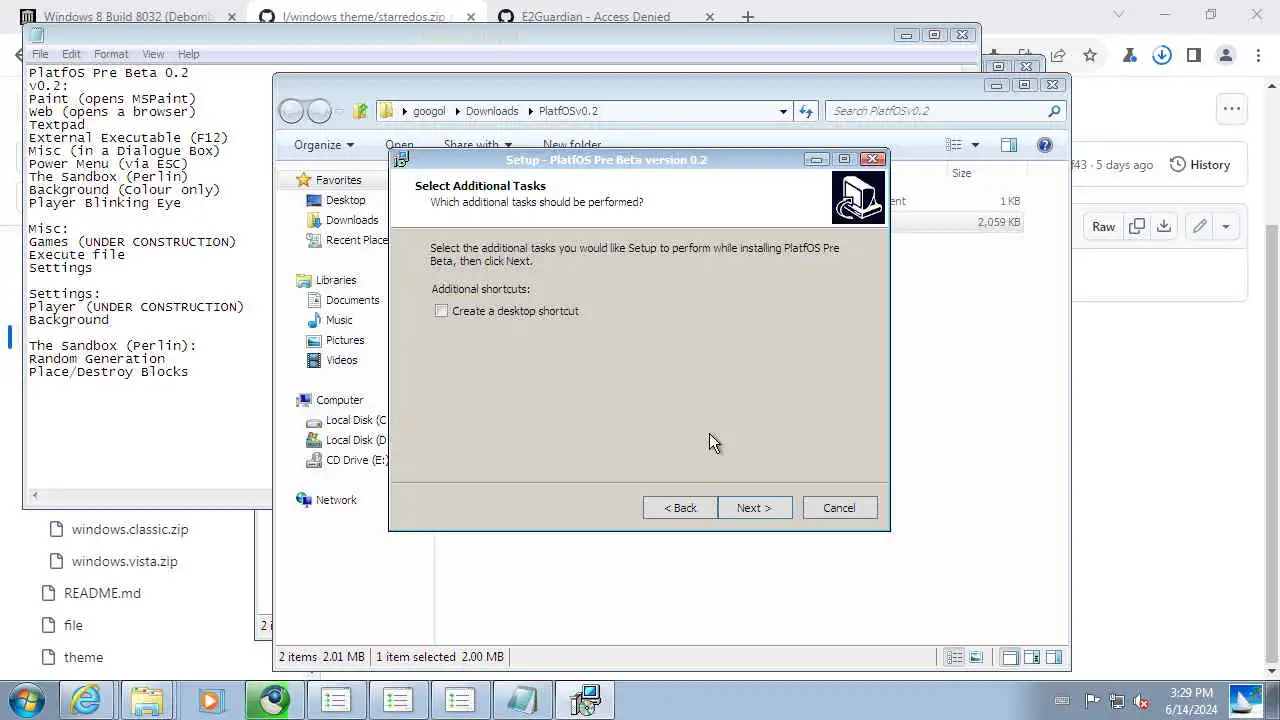Image resolution: width=1280 pixels, height=720 pixels.
Task: Launch Internet Explorer from taskbar
Action: pyautogui.click(x=85, y=700)
